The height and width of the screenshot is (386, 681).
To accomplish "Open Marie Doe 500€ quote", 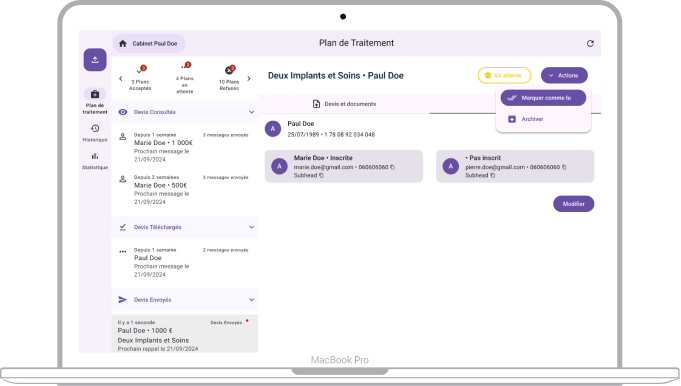I will [x=185, y=190].
